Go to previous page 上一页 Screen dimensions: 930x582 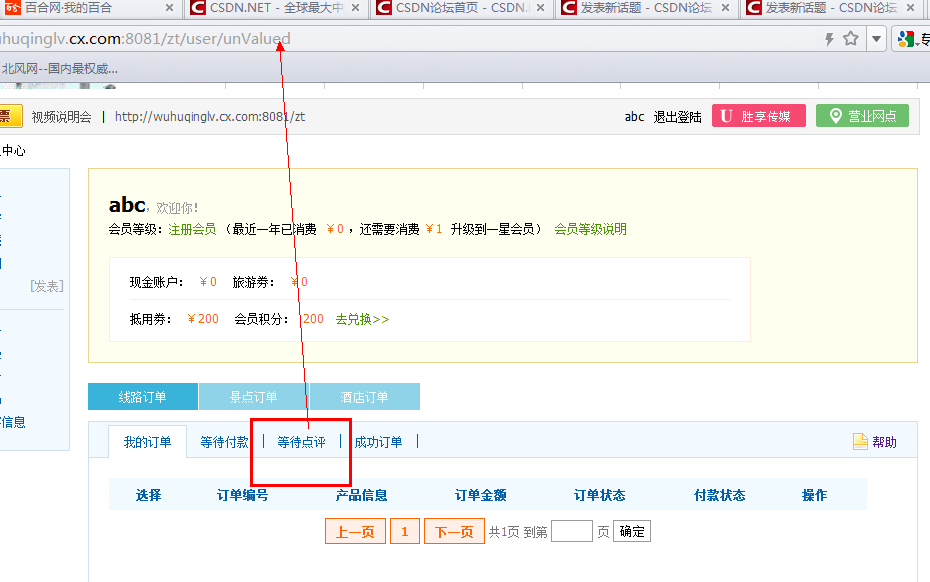click(355, 531)
